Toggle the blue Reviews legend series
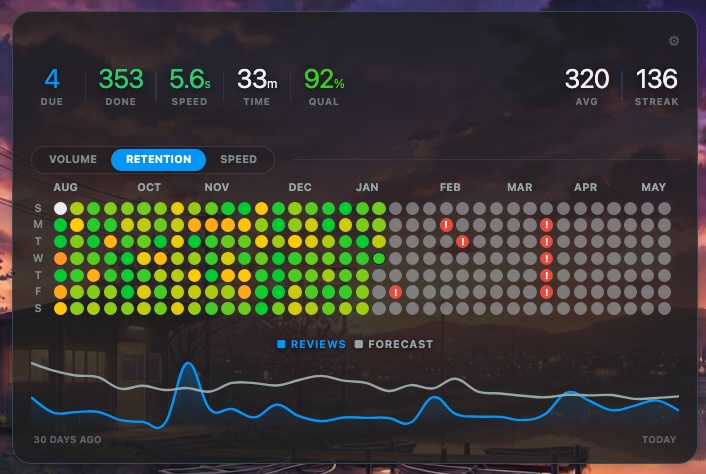The width and height of the screenshot is (706, 474). [311, 344]
